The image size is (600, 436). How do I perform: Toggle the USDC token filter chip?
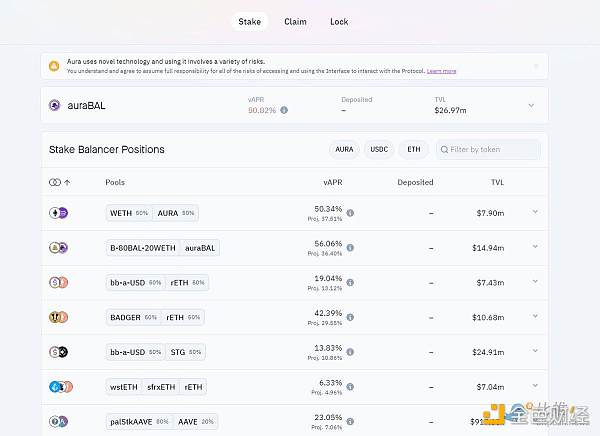click(x=379, y=150)
